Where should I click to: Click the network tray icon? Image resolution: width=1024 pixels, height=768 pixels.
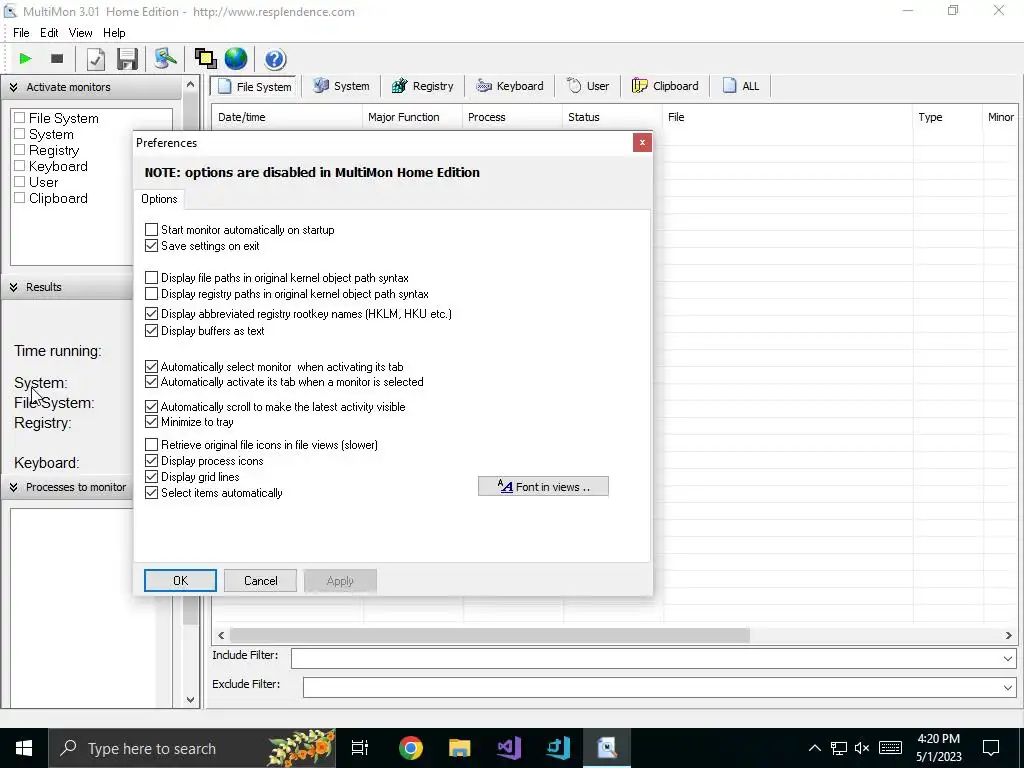pyautogui.click(x=839, y=748)
